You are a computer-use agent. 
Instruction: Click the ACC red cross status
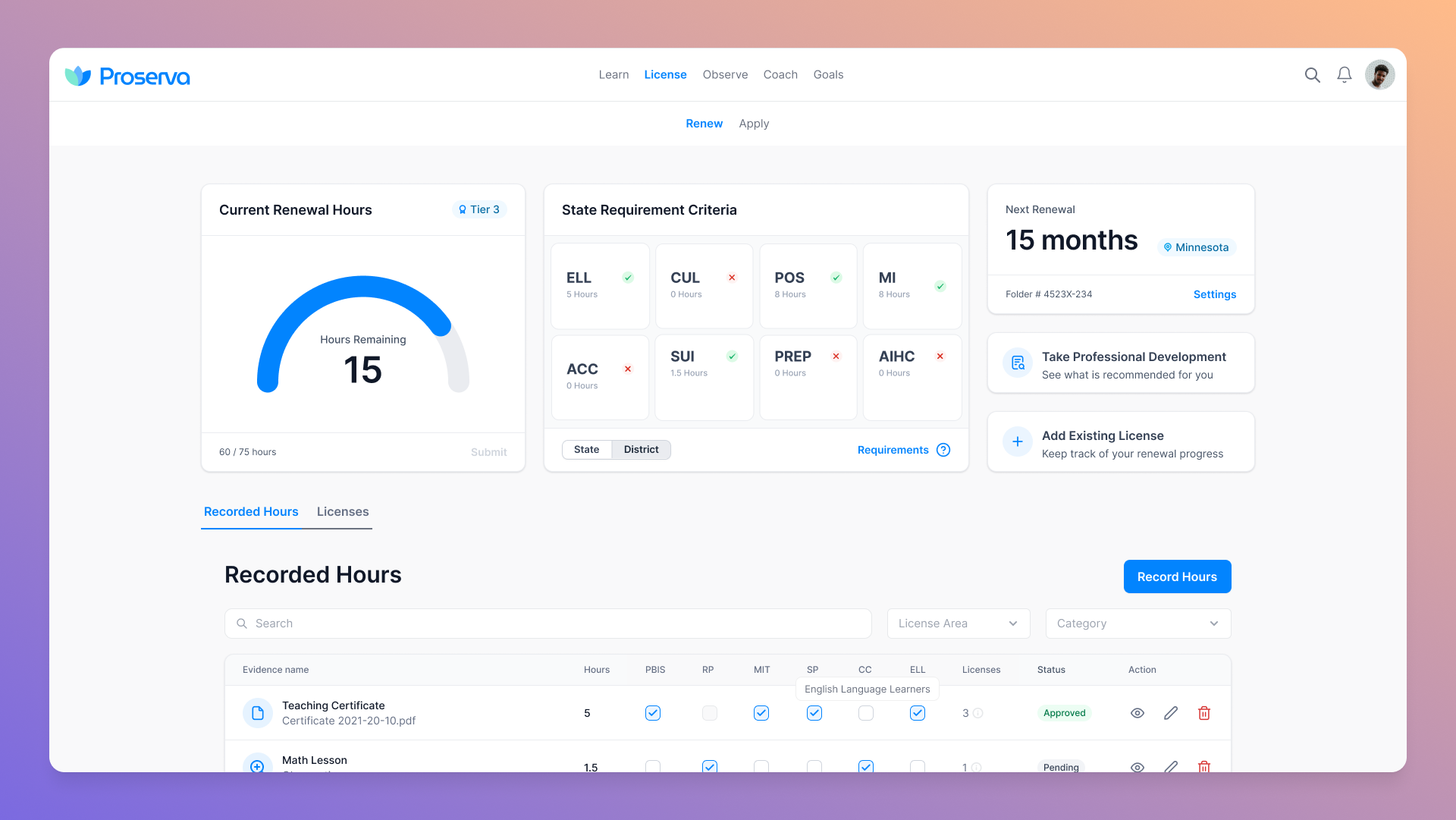(x=628, y=369)
